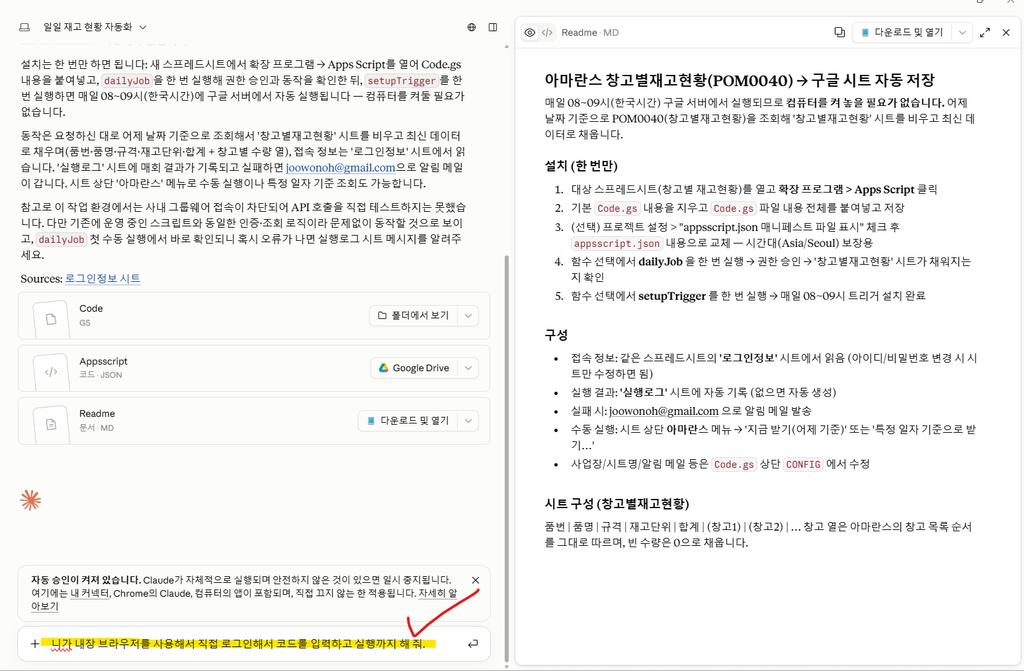
Task: Switch to the preview eye view
Action: 530,32
